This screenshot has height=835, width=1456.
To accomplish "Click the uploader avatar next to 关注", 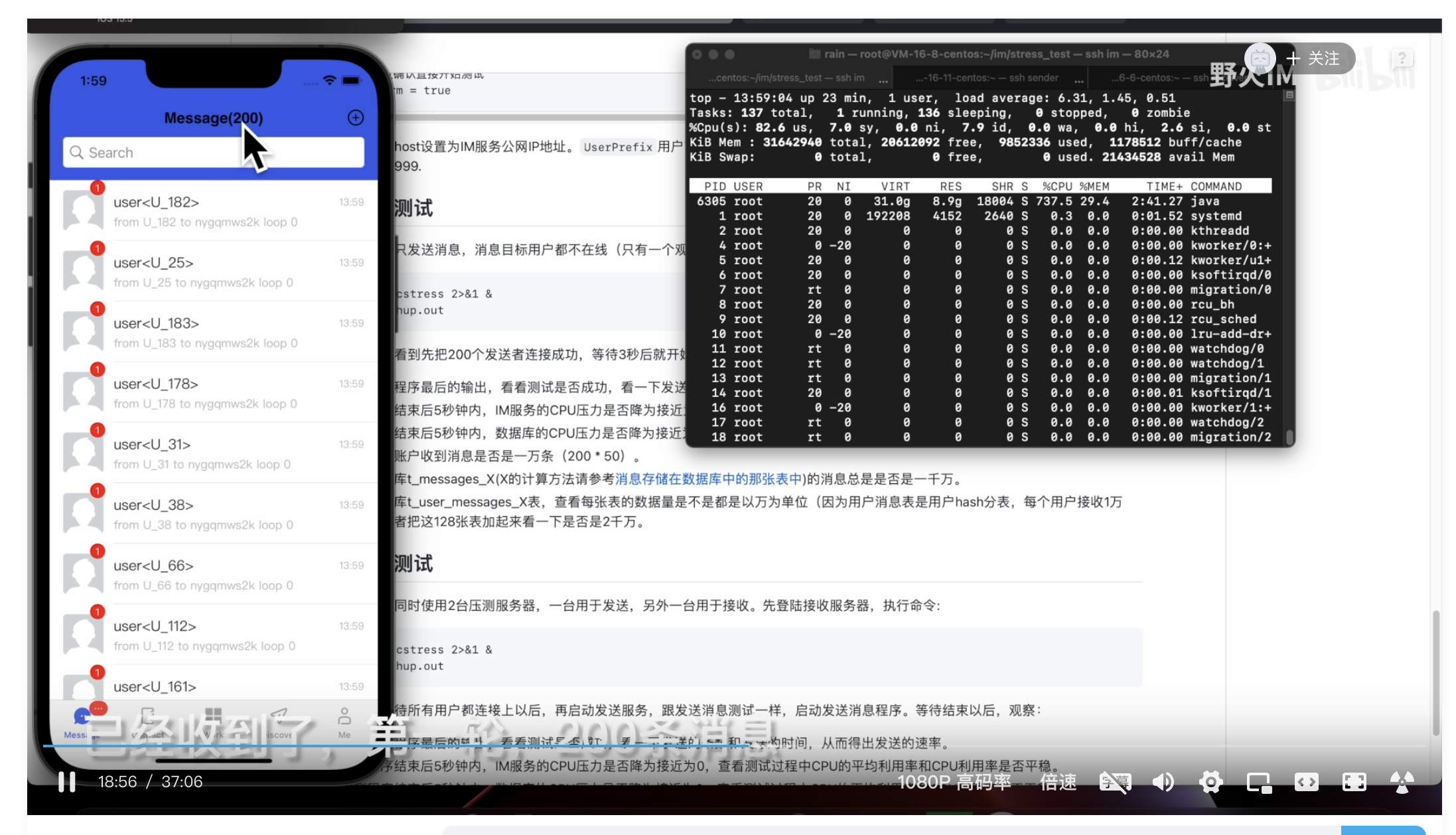I will (1260, 58).
